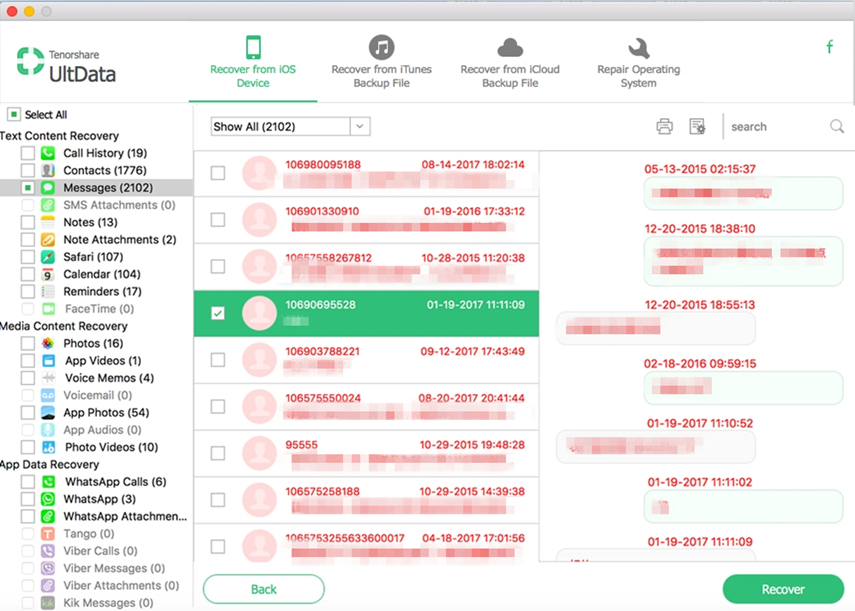Screen dimensions: 855x611
Task: Click the WhatsApp Calls icon
Action: pos(48,482)
